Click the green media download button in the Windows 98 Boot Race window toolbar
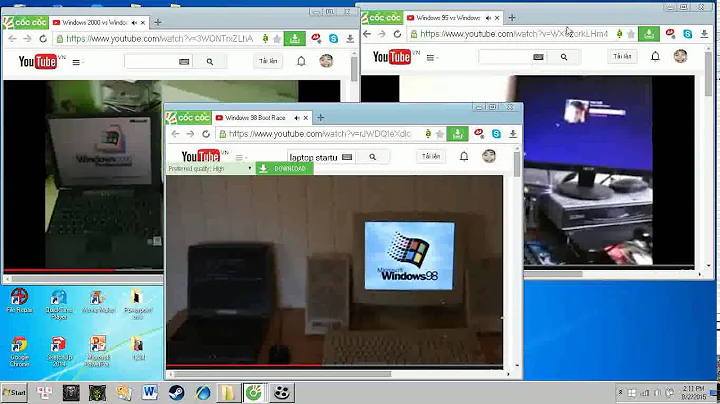The height and width of the screenshot is (404, 720). [457, 134]
